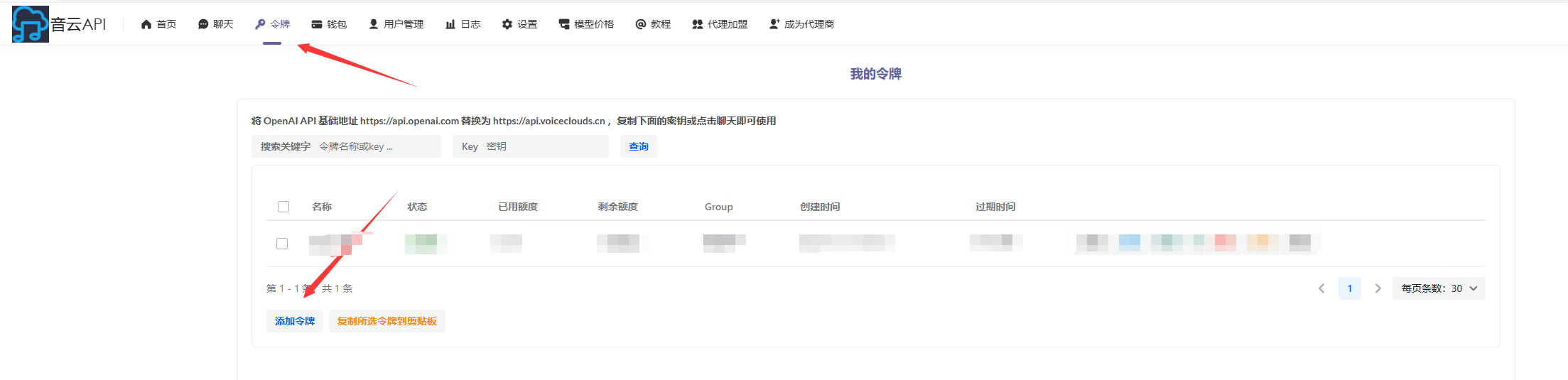1568x380 pixels.
Task: Click the 音云API cloud logo
Action: pyautogui.click(x=31, y=24)
